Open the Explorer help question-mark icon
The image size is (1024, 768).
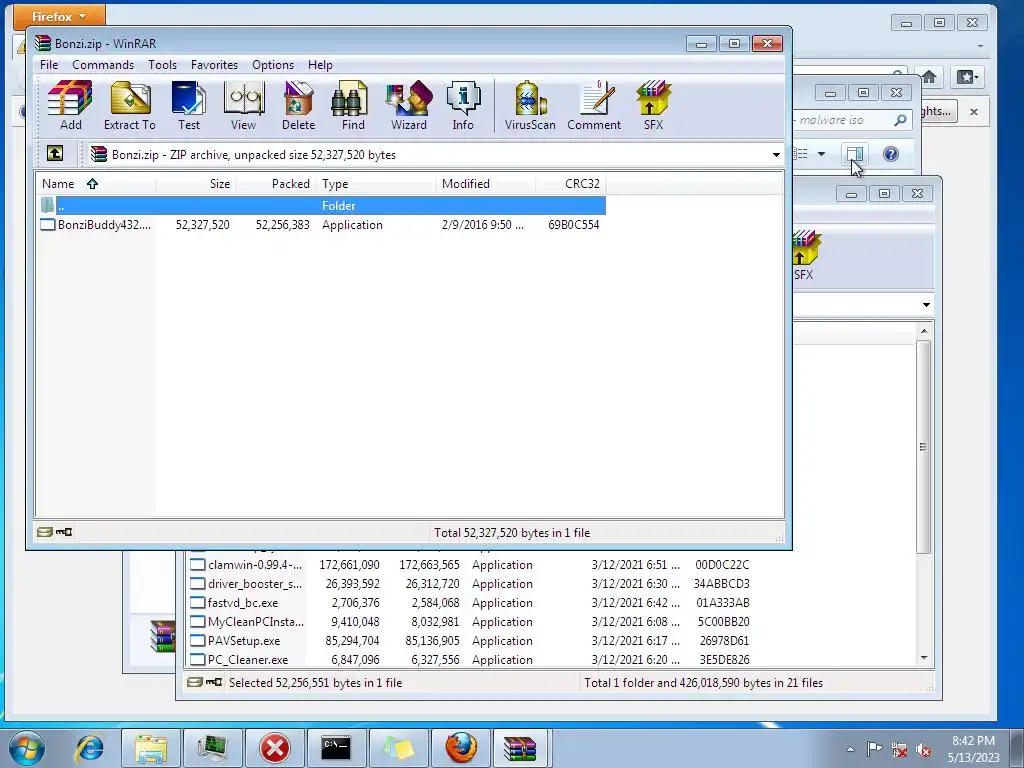(x=891, y=154)
